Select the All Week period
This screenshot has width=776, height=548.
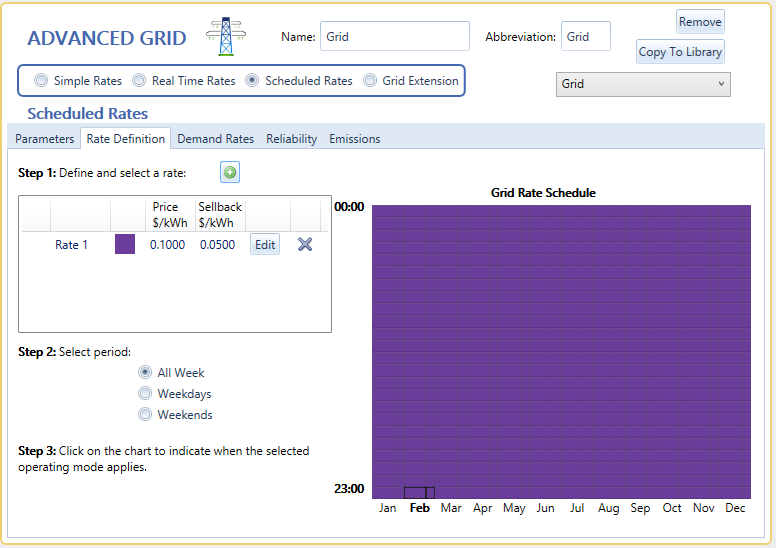tap(146, 373)
